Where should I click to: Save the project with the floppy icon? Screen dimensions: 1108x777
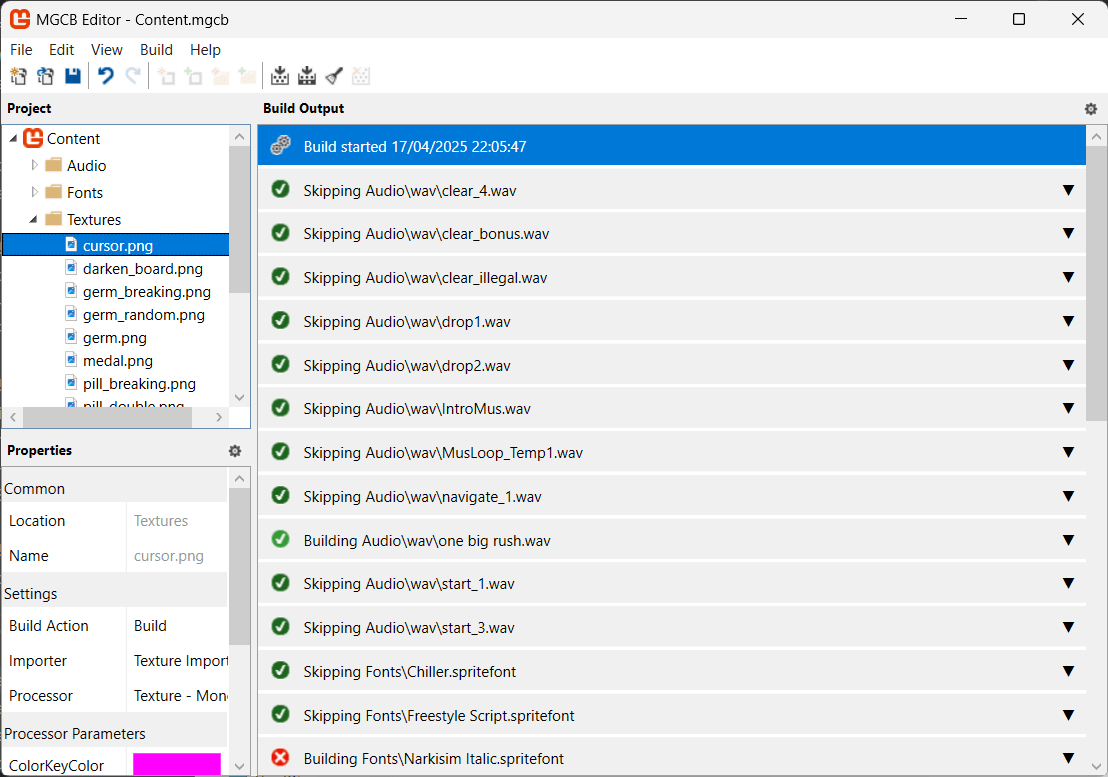(x=73, y=76)
